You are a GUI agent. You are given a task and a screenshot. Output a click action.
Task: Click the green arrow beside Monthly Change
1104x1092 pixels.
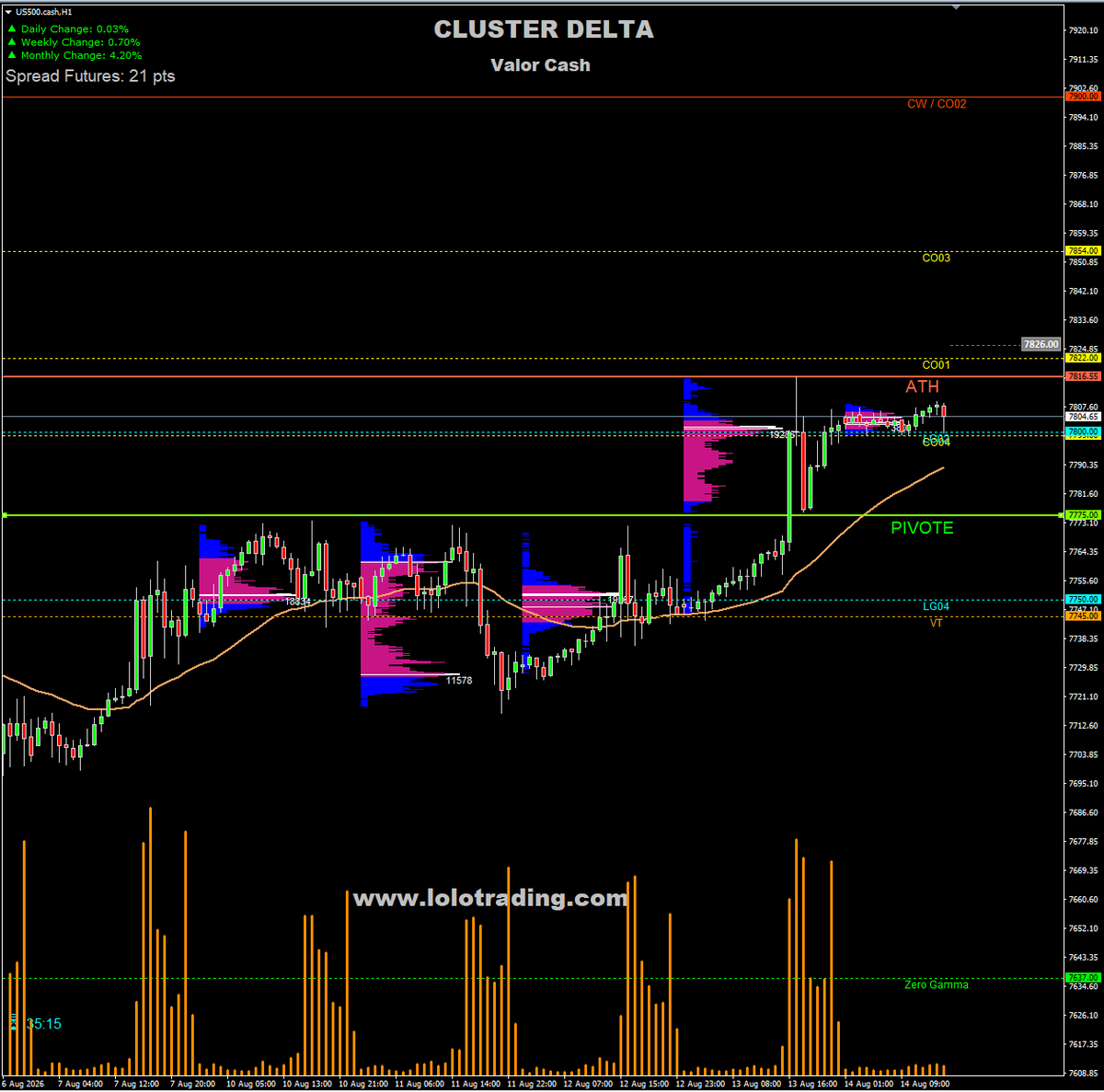coord(12,55)
